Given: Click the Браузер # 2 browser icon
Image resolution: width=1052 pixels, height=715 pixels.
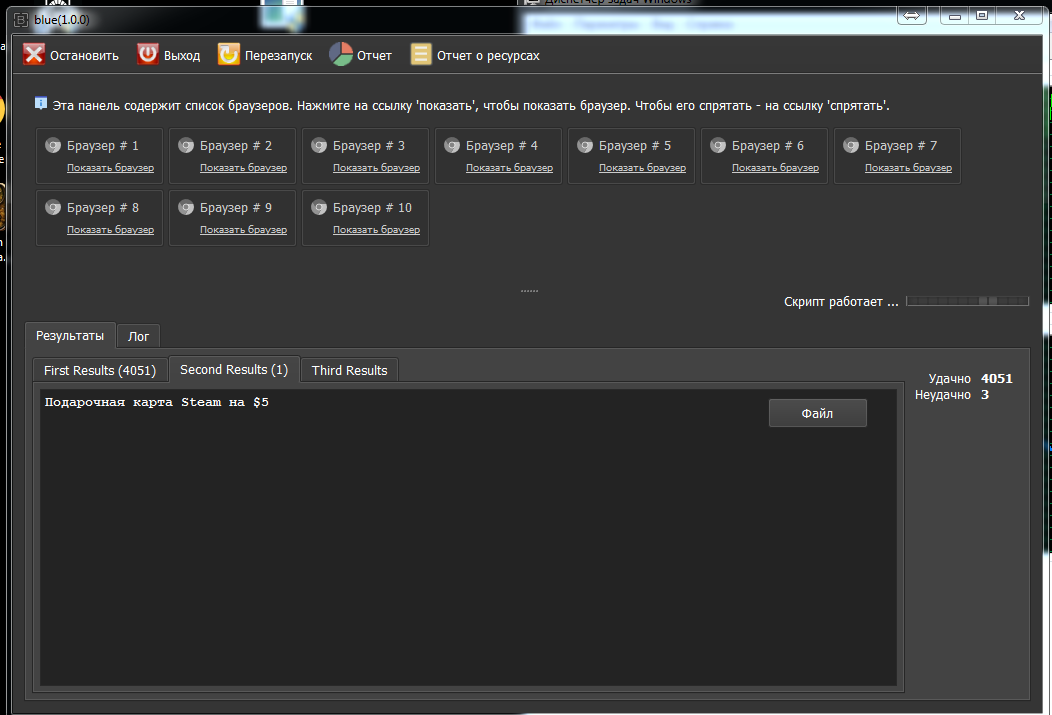Looking at the screenshot, I should click(x=186, y=146).
